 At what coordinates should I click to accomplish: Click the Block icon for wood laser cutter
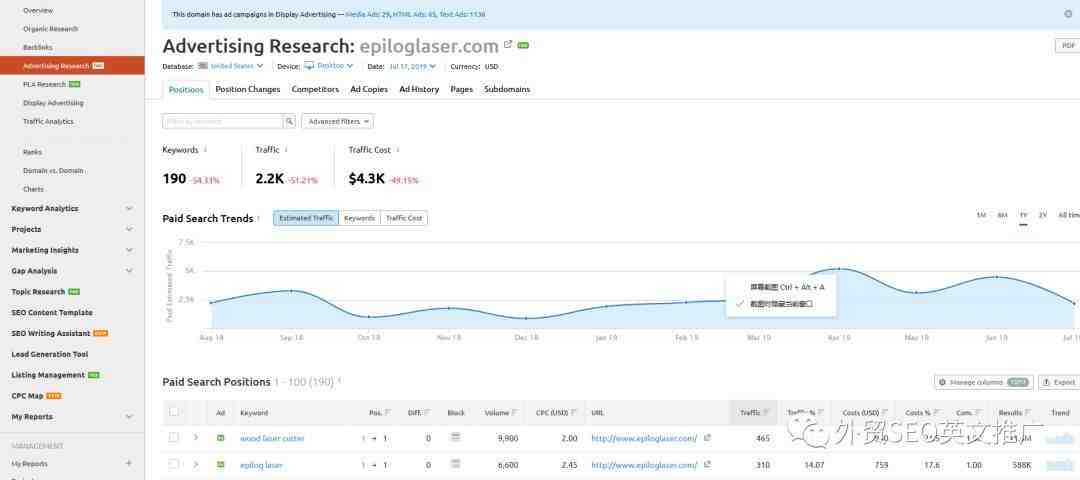click(x=456, y=438)
